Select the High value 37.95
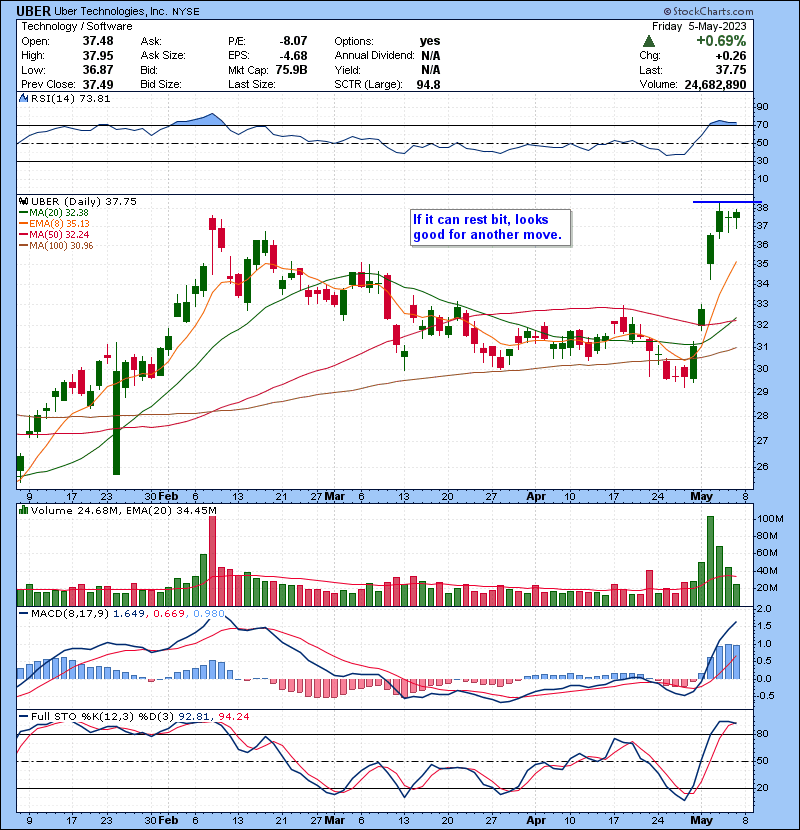The height and width of the screenshot is (830, 800). pos(97,56)
